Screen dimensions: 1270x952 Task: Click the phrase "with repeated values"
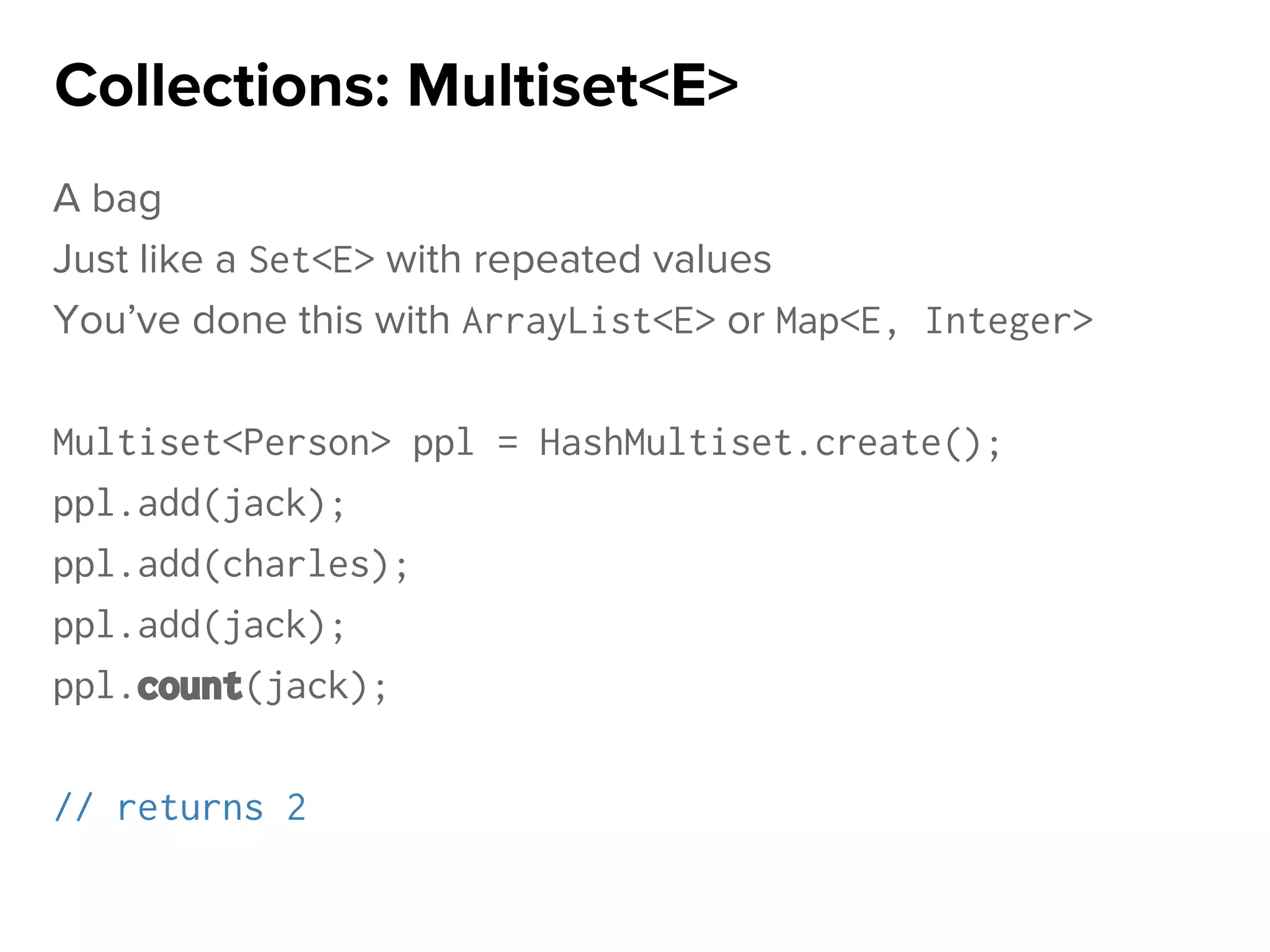(579, 259)
